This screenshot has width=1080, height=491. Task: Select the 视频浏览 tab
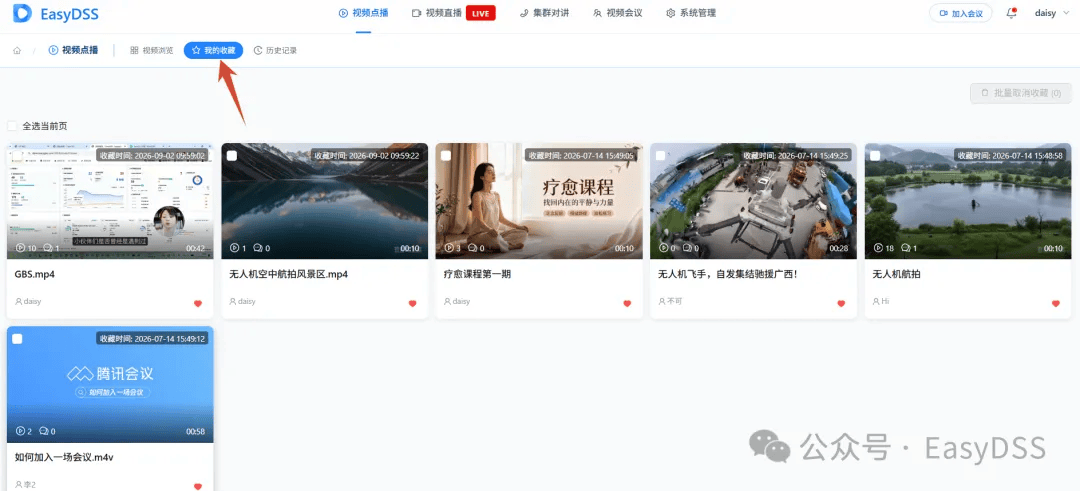pyautogui.click(x=152, y=50)
